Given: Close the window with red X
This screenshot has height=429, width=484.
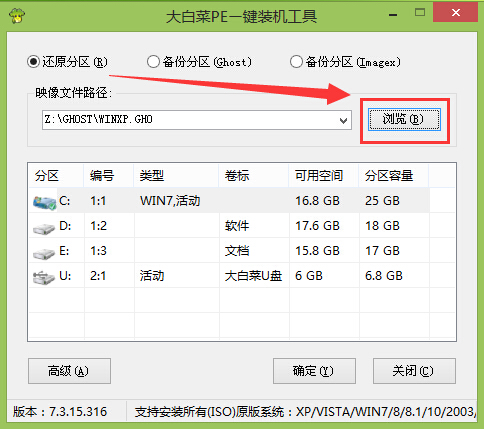Looking at the screenshot, I should pyautogui.click(x=455, y=13).
